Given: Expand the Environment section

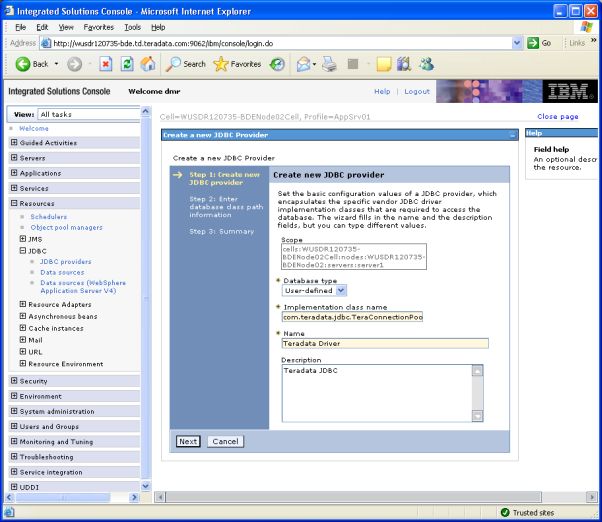Looking at the screenshot, I should coord(14,396).
